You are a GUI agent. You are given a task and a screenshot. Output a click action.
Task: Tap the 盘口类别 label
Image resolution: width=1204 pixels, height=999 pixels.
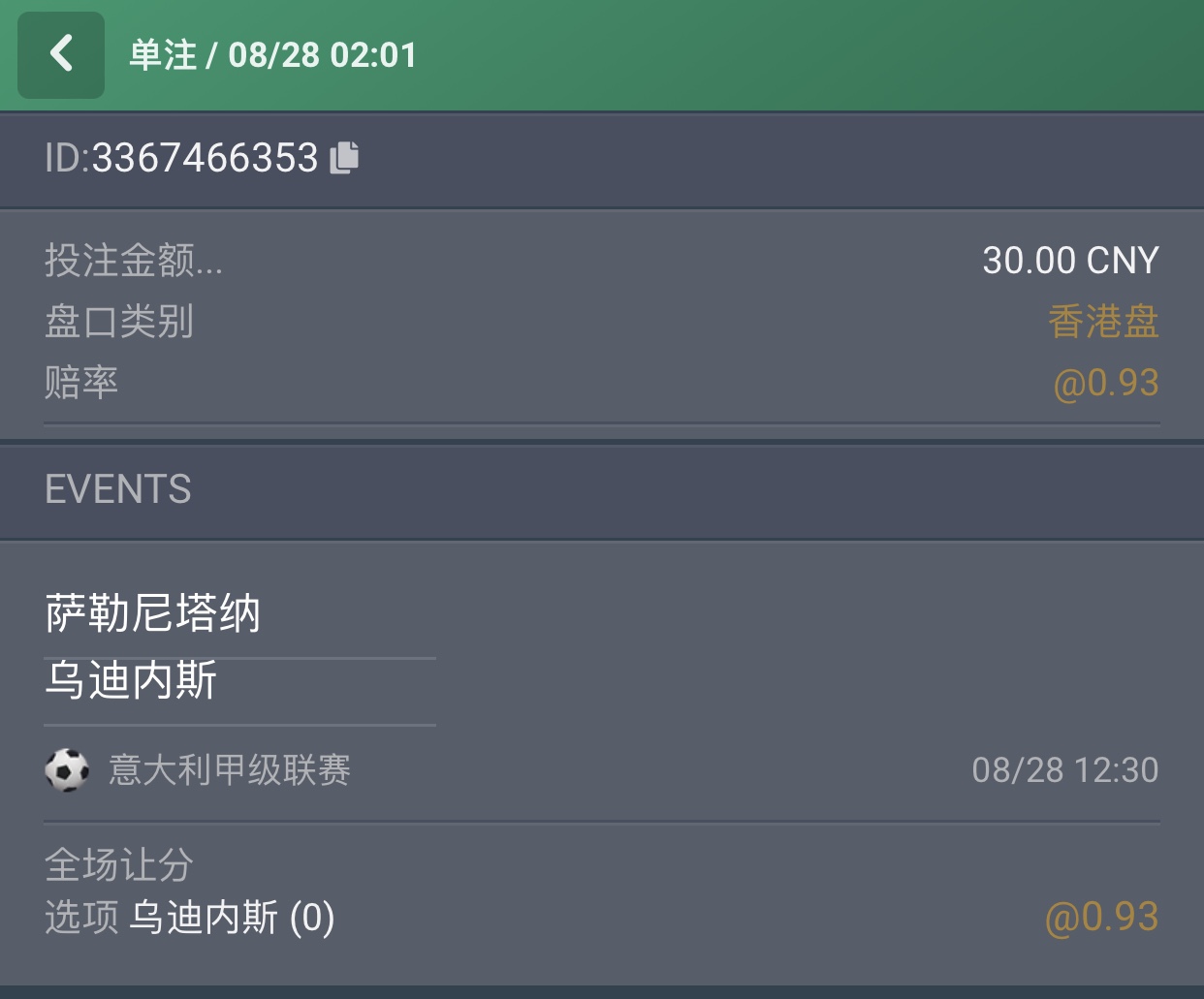coord(119,322)
